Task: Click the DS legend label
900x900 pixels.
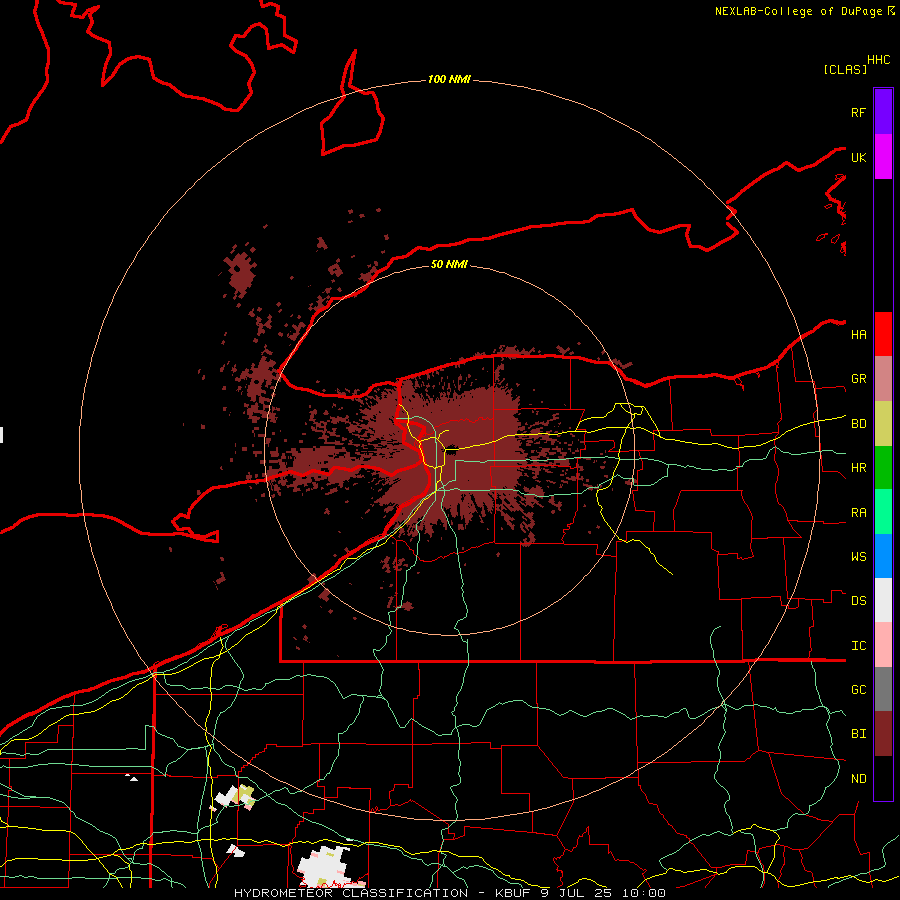Action: [x=858, y=600]
